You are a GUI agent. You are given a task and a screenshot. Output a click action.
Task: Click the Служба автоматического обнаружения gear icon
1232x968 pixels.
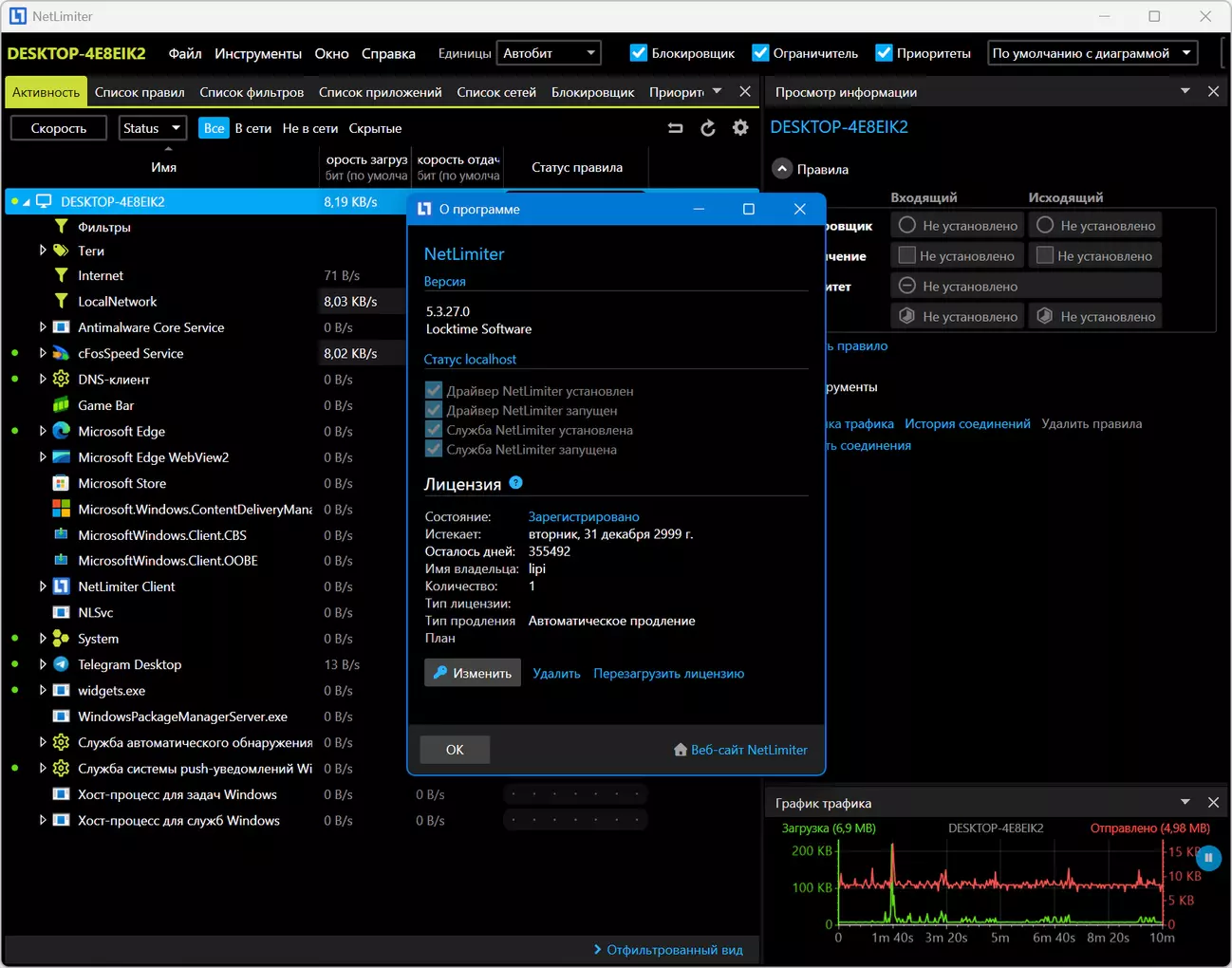tap(61, 742)
